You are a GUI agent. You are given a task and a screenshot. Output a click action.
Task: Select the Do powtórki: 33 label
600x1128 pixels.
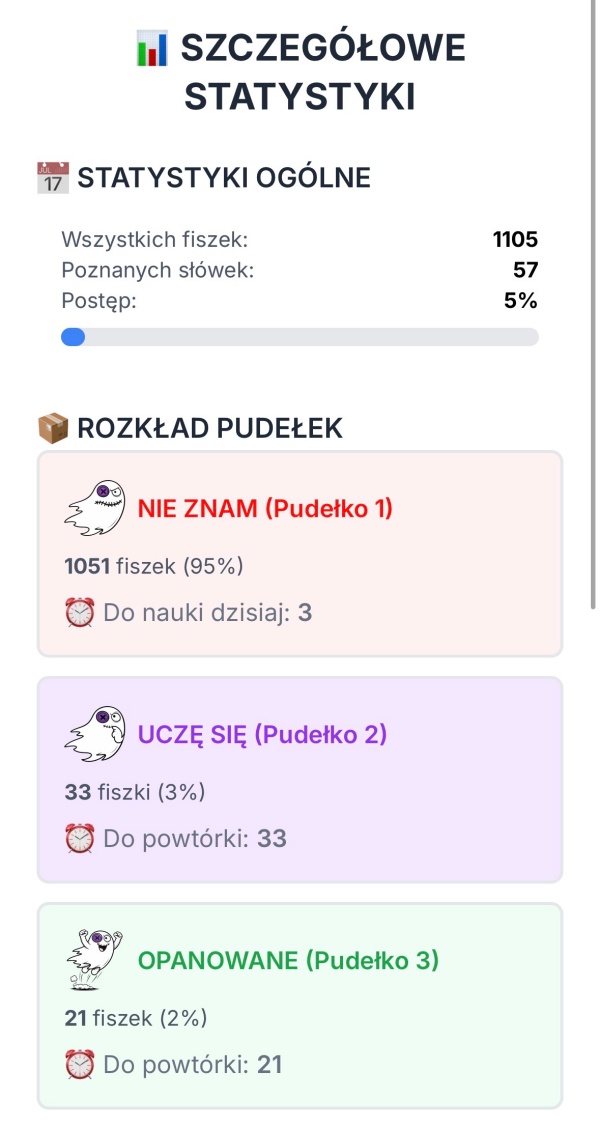point(193,838)
